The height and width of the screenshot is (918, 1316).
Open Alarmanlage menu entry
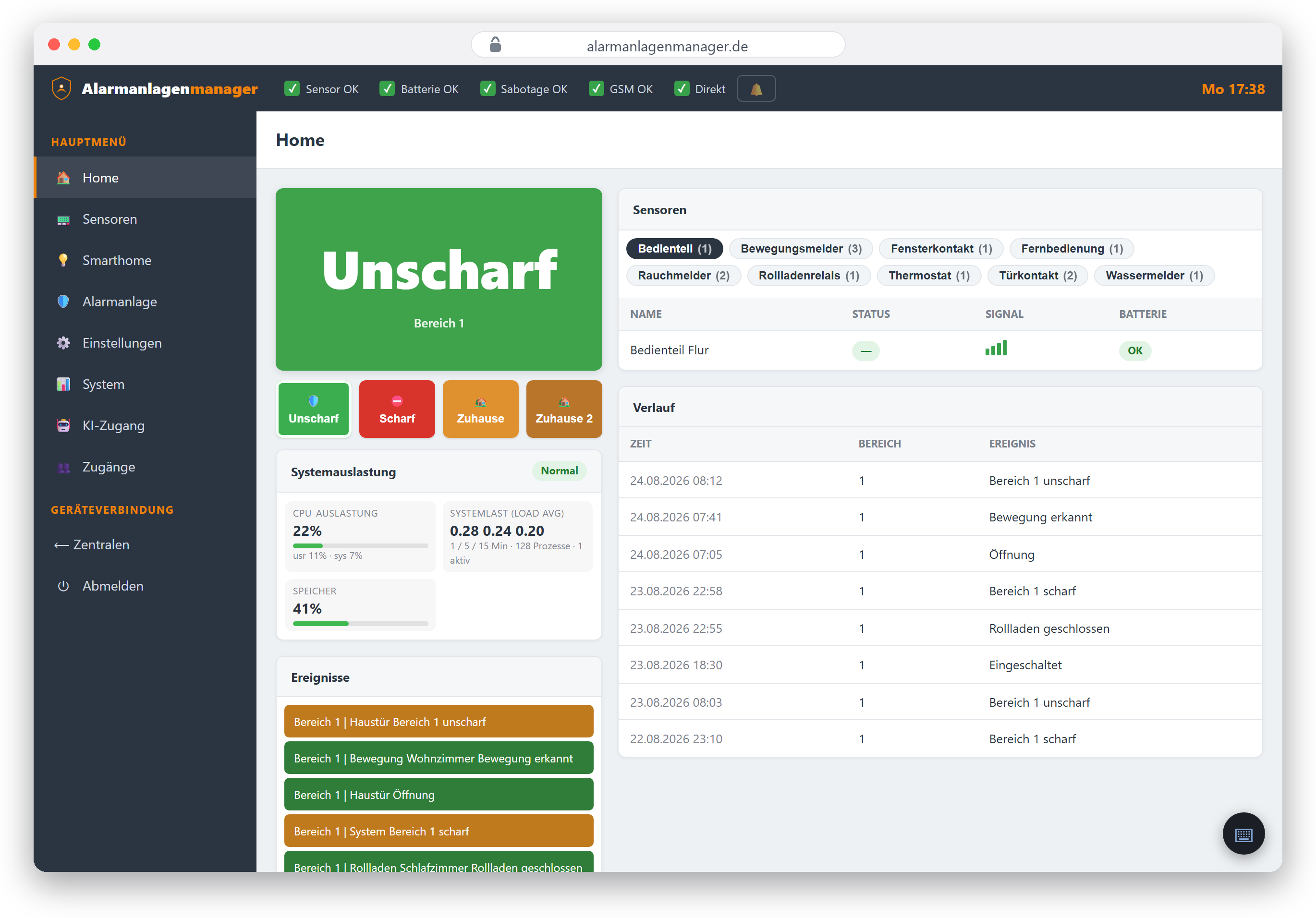145,302
